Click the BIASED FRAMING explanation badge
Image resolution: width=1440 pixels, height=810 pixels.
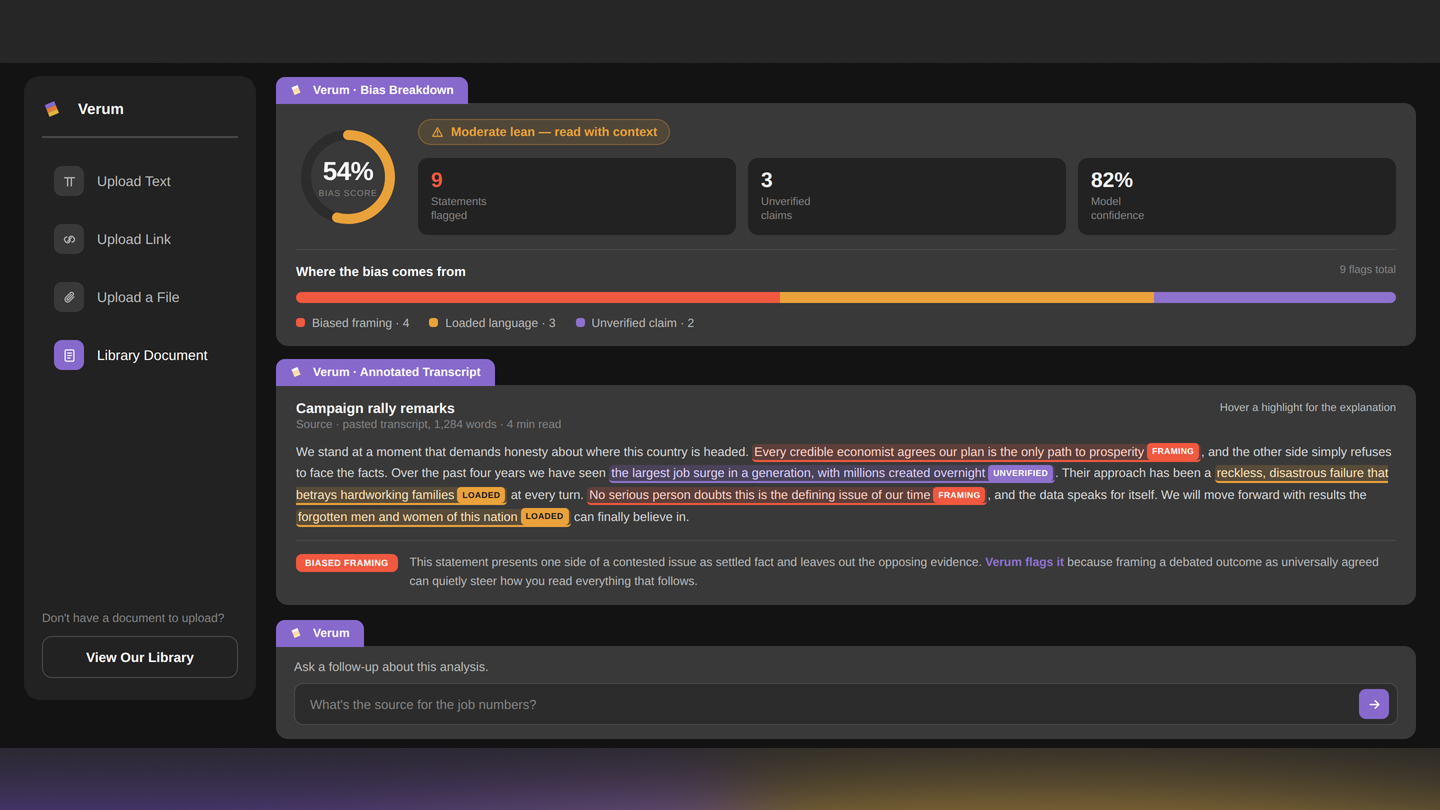tap(347, 563)
